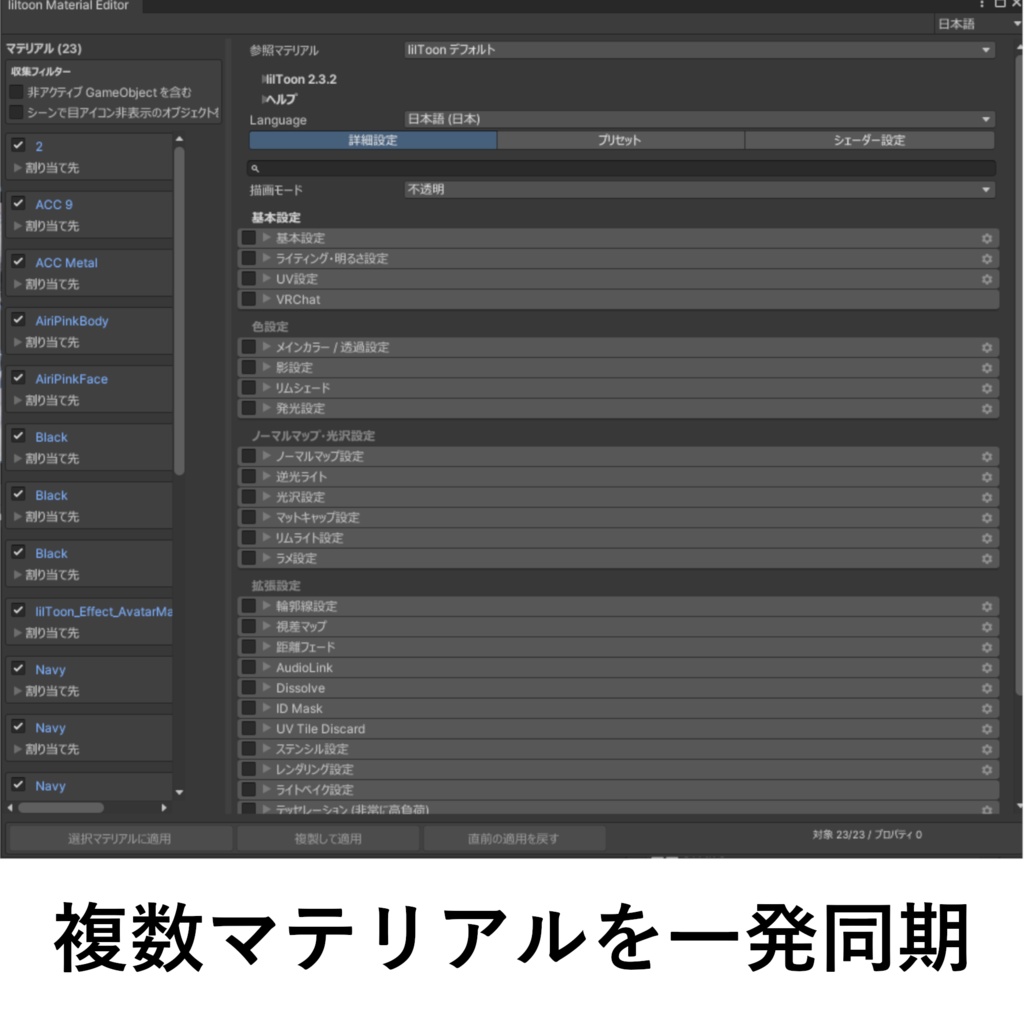Open the gear settings for ステンシル設定 section
The image size is (1024, 1024).
coord(986,749)
